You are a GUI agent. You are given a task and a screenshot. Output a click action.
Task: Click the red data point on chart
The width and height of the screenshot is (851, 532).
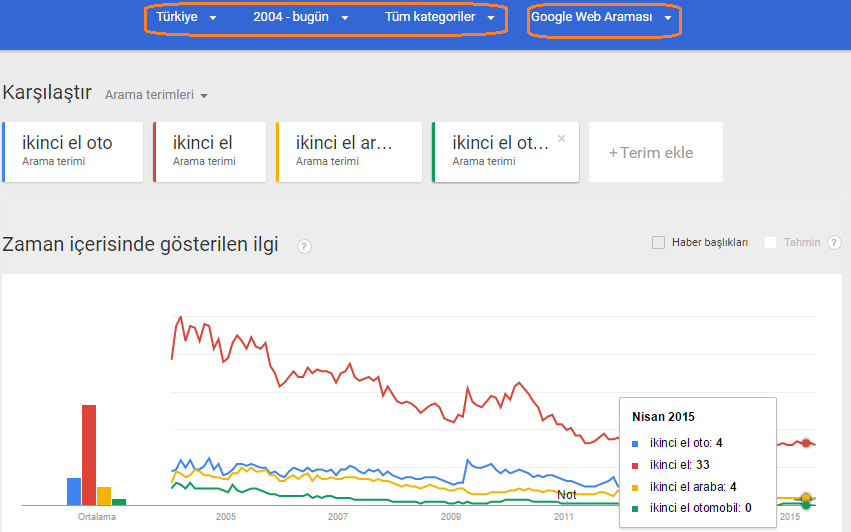(x=806, y=443)
